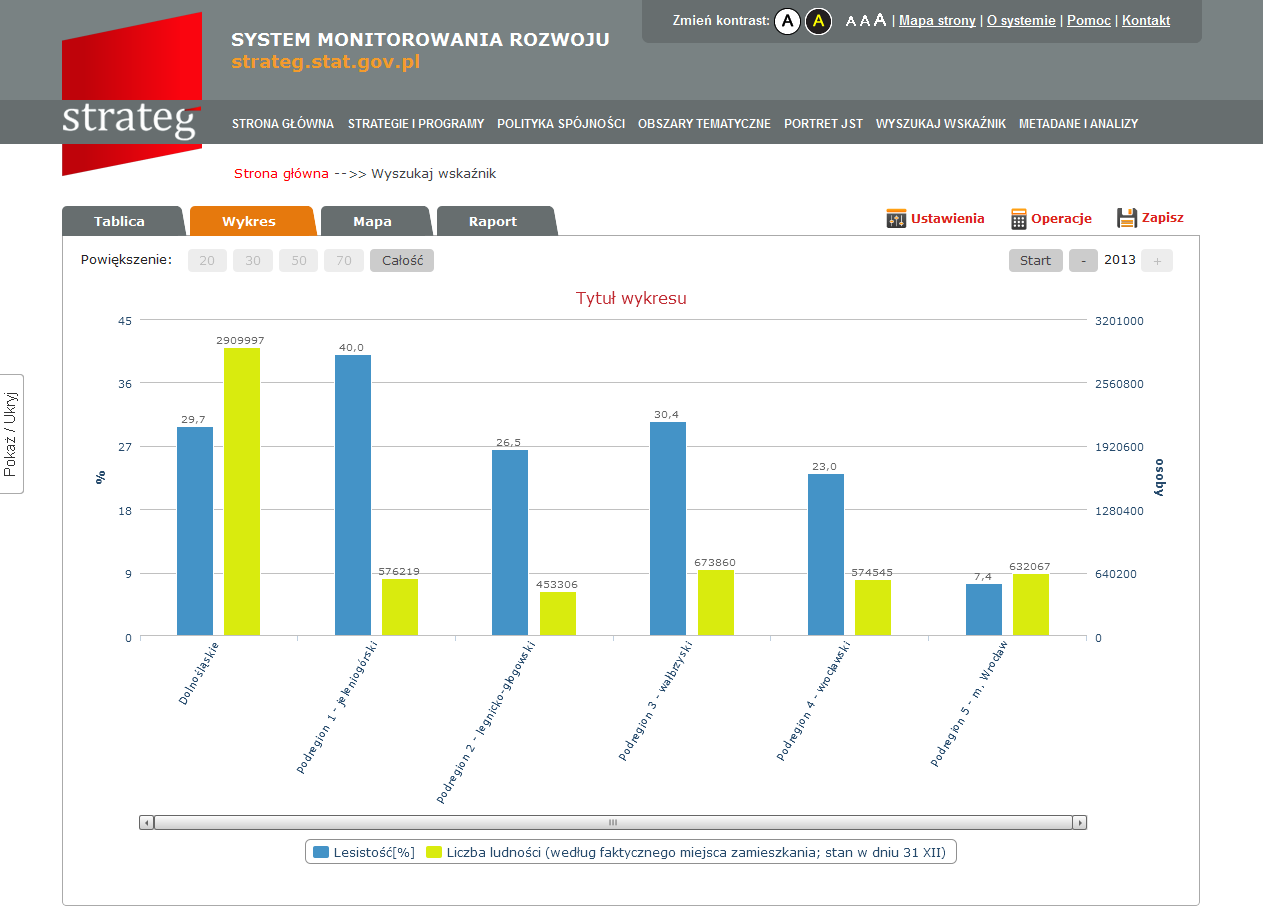The image size is (1263, 911).
Task: Click scrollbar right arrow under chart
Action: point(1079,822)
